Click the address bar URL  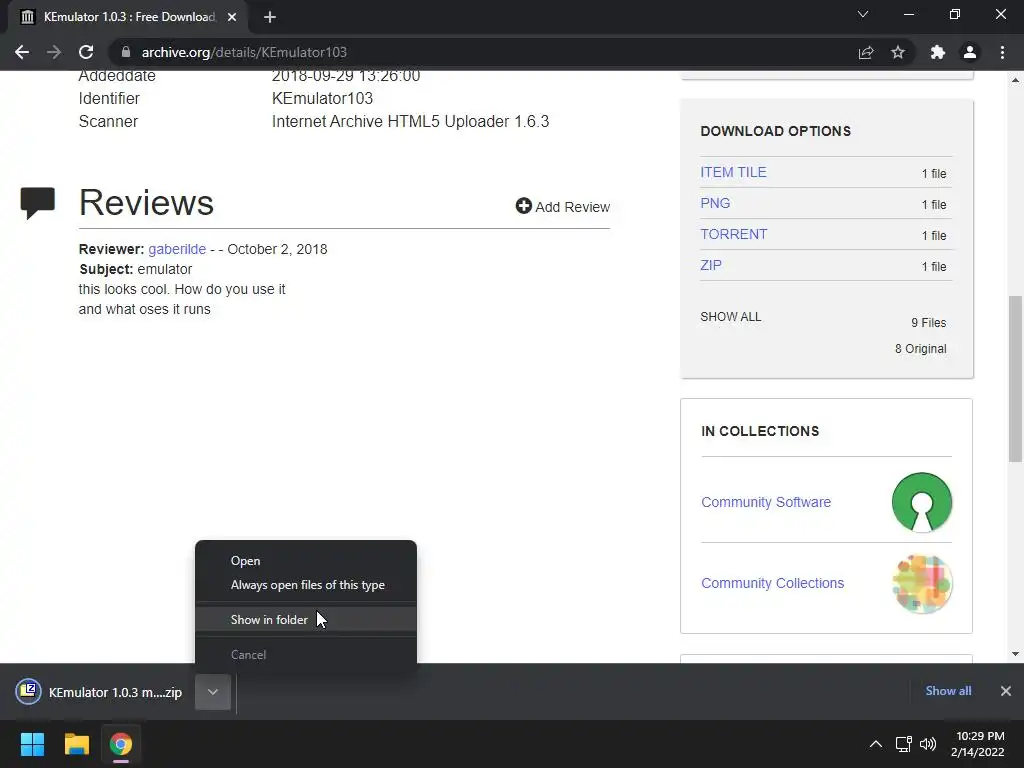coord(244,52)
